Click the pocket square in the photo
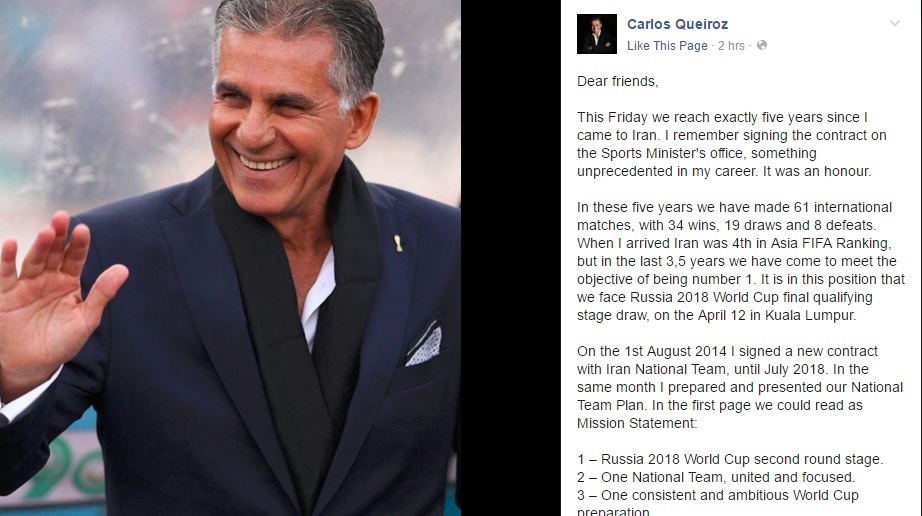This screenshot has width=922, height=516. [424, 344]
